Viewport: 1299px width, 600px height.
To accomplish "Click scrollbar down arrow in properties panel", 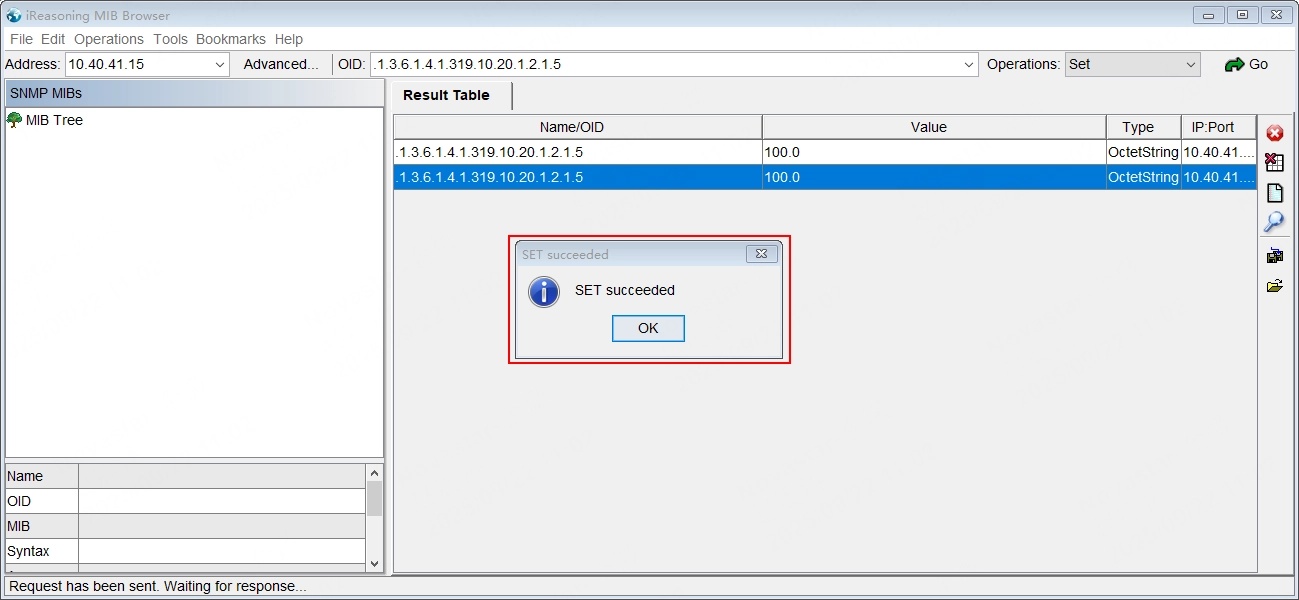I will coord(374,563).
